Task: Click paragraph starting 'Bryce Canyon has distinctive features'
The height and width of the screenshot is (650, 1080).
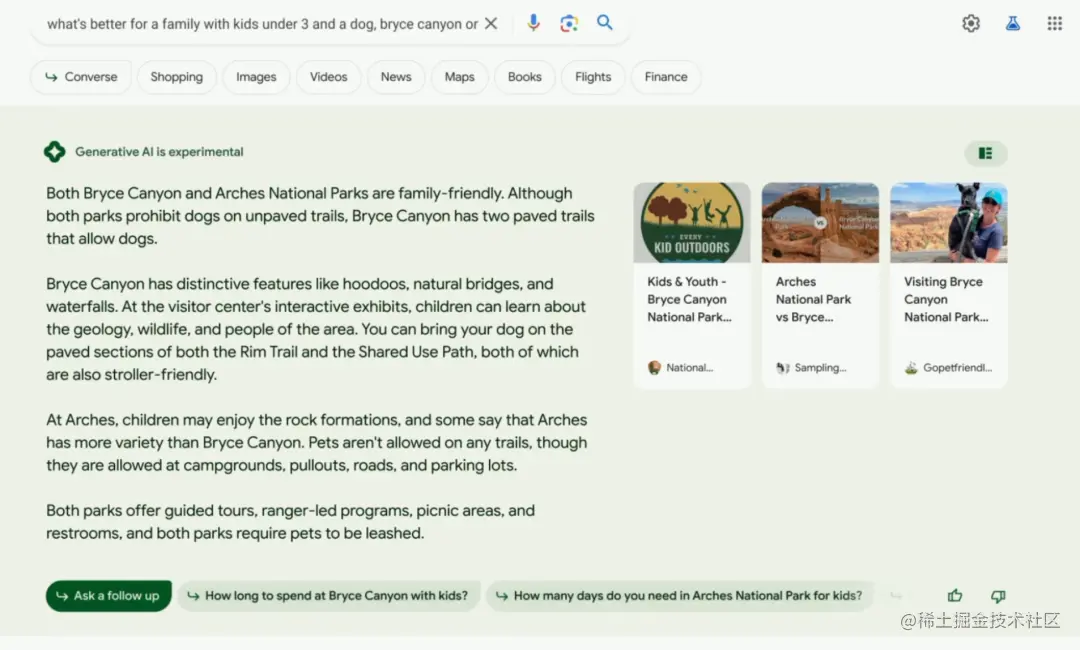Action: (316, 329)
